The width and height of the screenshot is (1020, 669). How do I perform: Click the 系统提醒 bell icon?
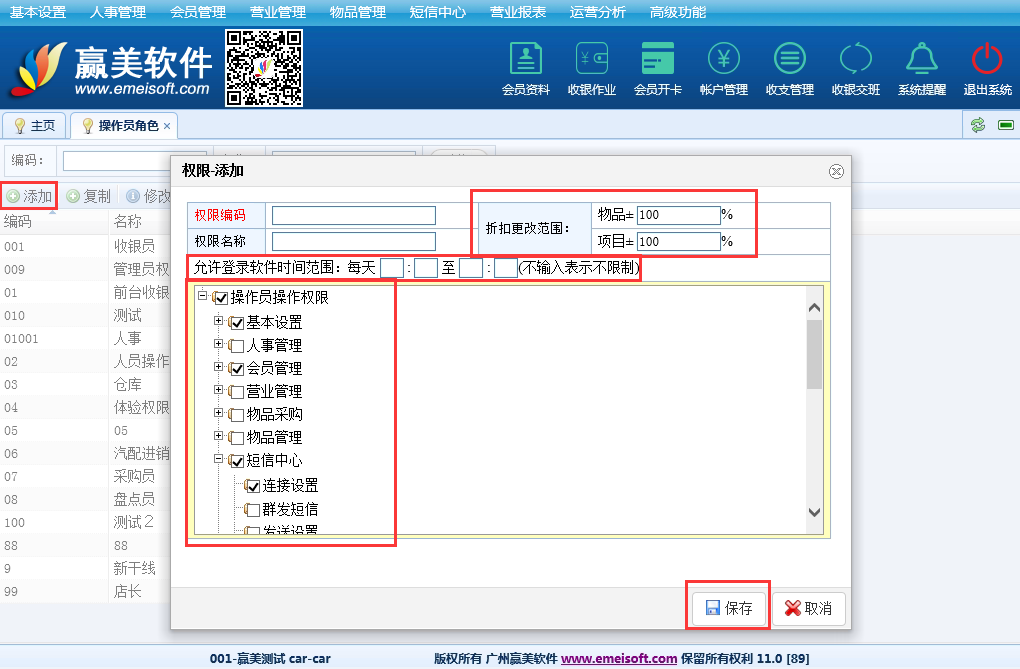pos(921,60)
